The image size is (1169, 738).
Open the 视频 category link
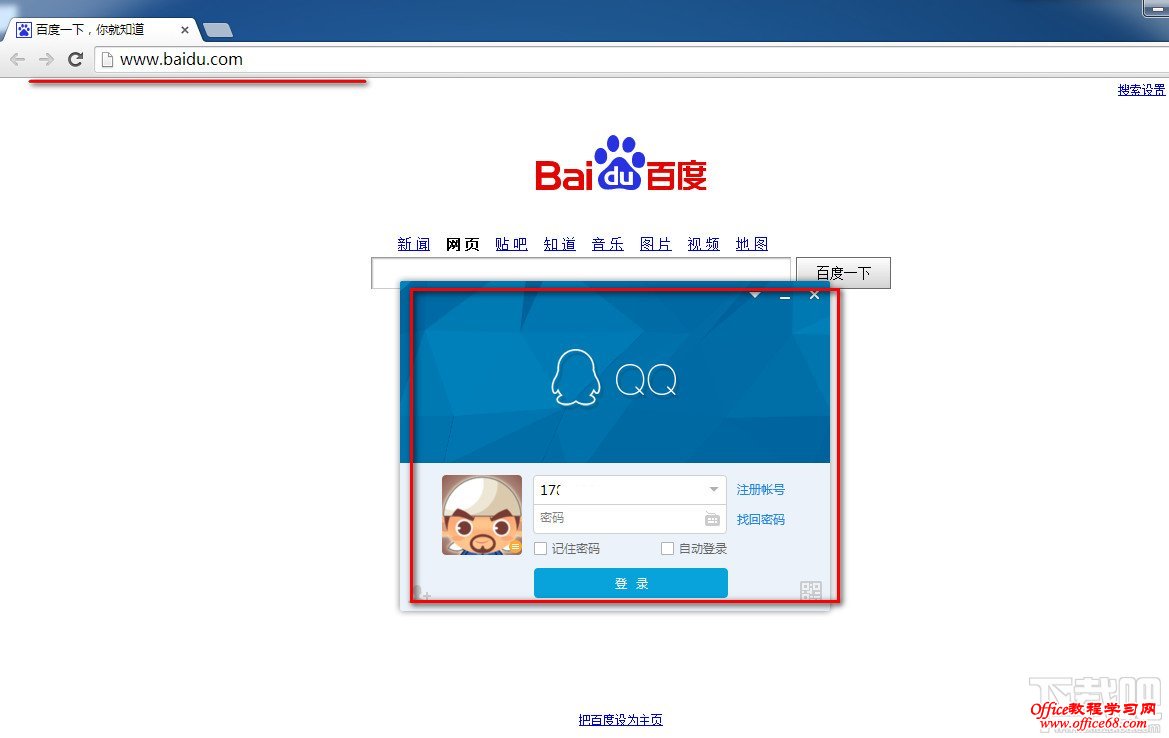pos(704,244)
